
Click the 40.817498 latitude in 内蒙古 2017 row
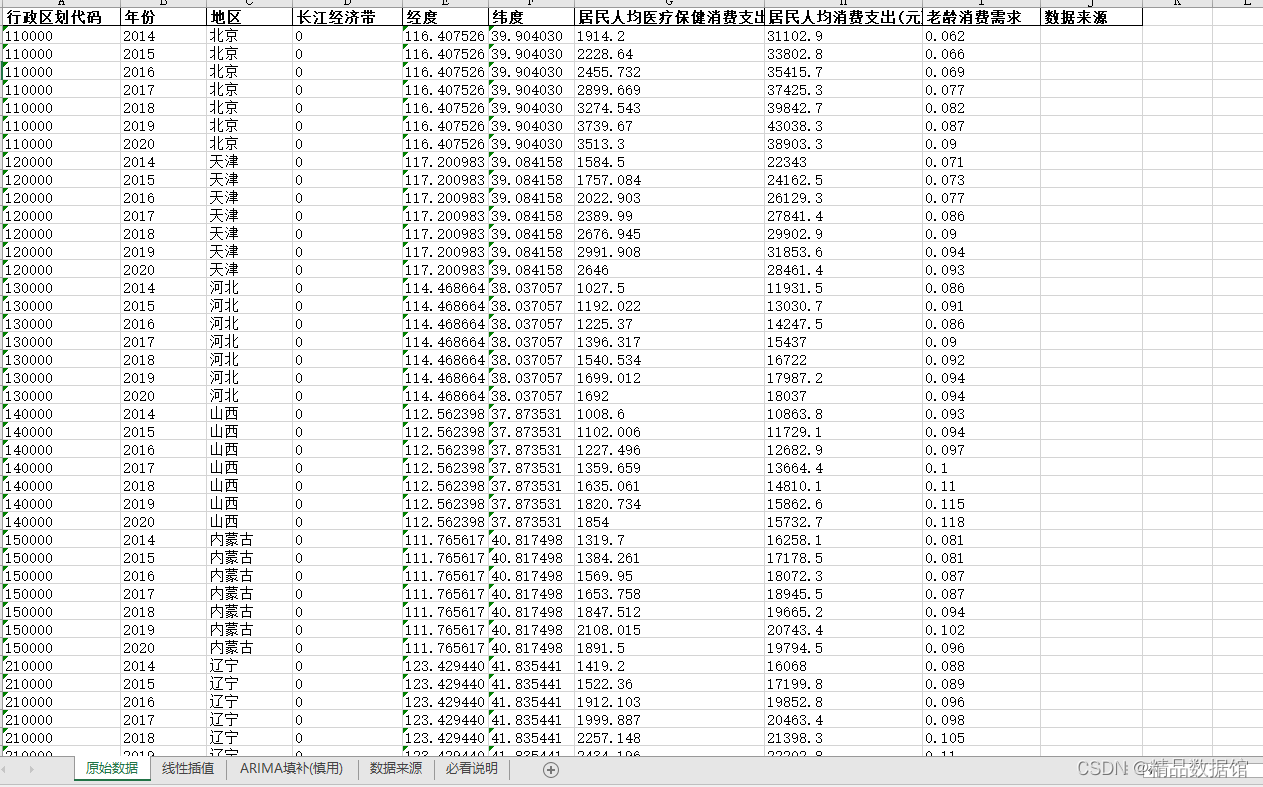point(531,594)
